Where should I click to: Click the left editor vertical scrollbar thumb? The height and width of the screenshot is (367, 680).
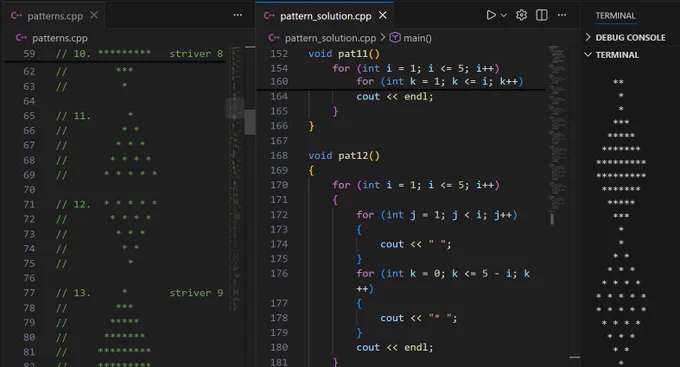(x=250, y=122)
